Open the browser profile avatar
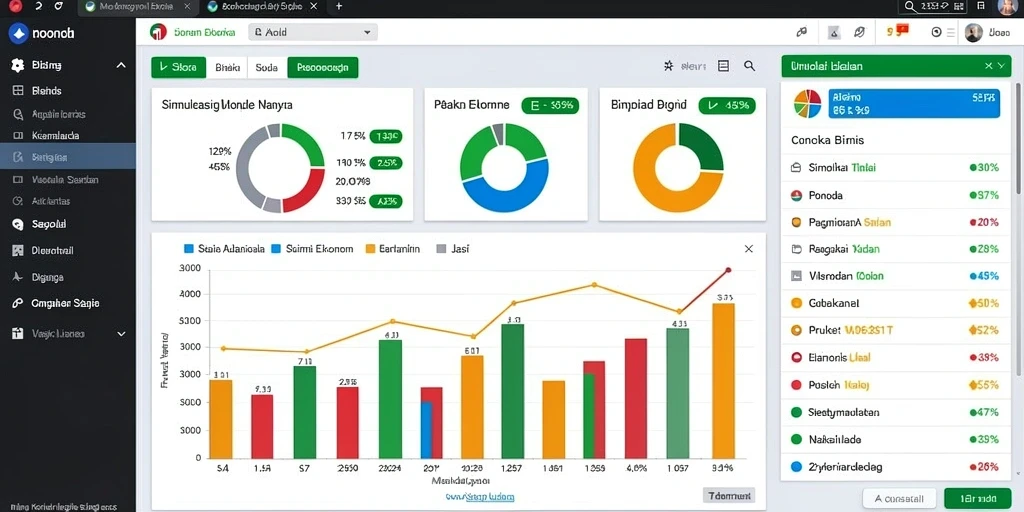The width and height of the screenshot is (1024, 512). (1008, 7)
